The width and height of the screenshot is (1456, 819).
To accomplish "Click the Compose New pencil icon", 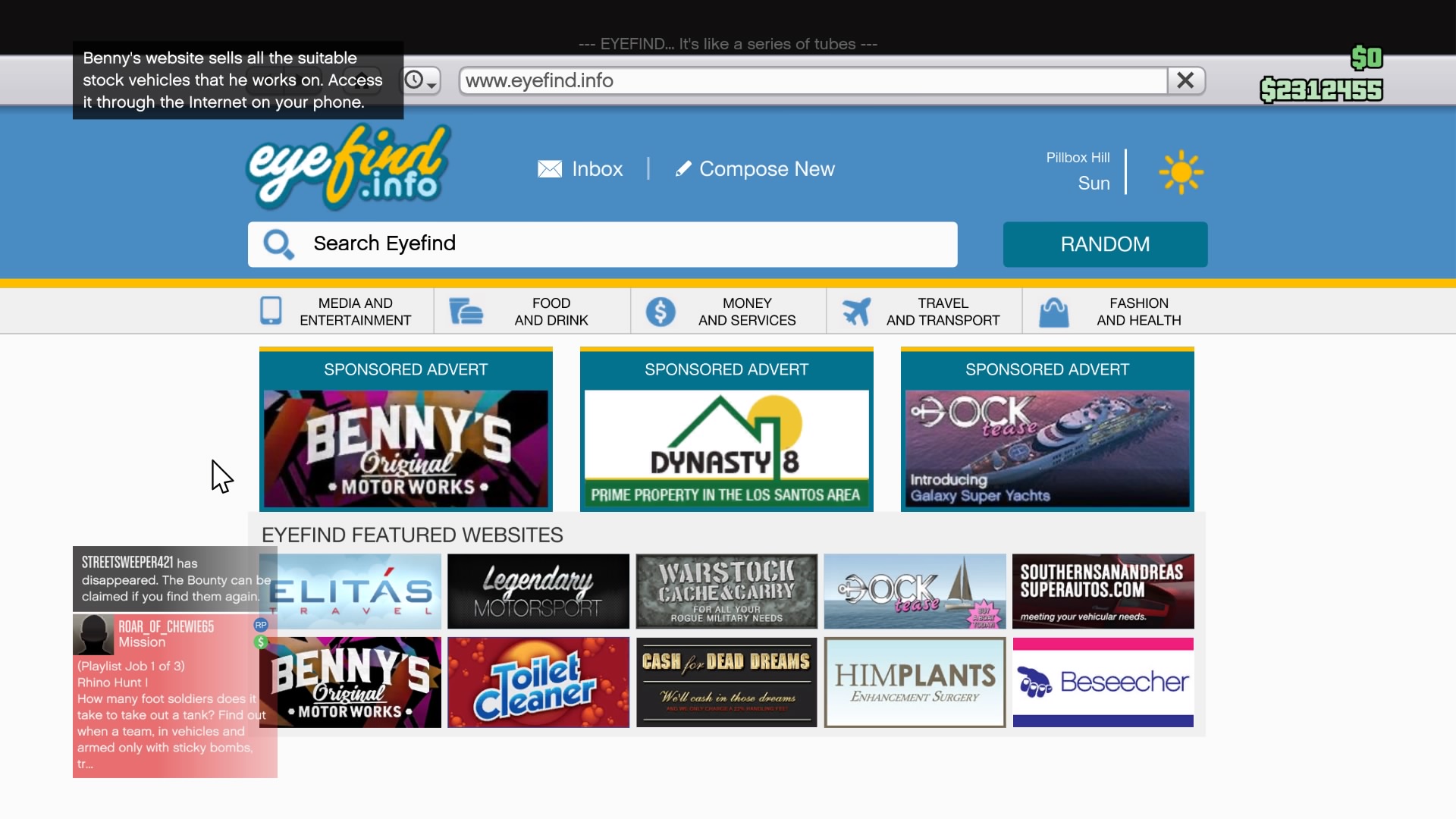I will tap(680, 168).
